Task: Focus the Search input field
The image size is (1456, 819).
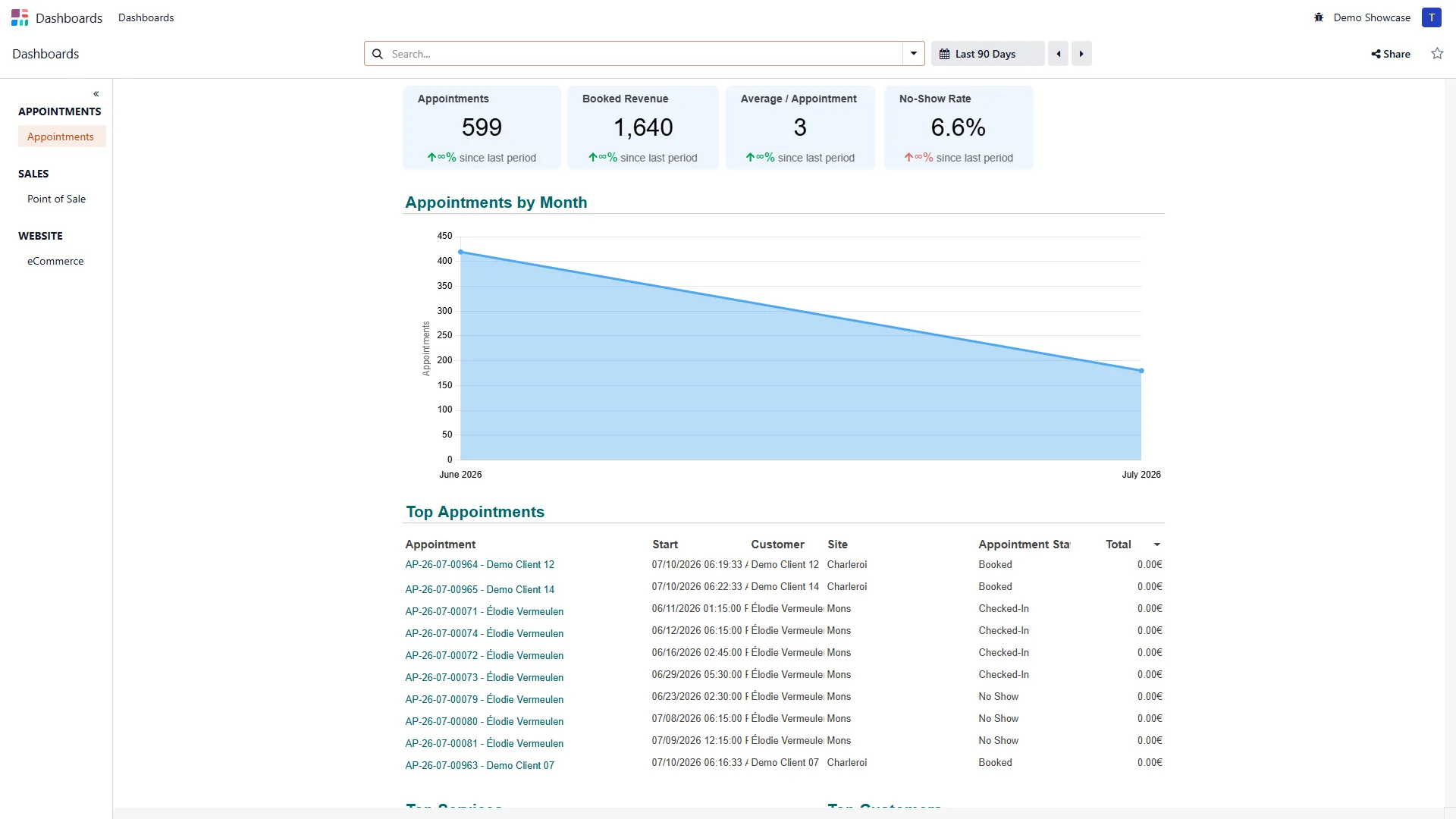Action: pos(645,54)
